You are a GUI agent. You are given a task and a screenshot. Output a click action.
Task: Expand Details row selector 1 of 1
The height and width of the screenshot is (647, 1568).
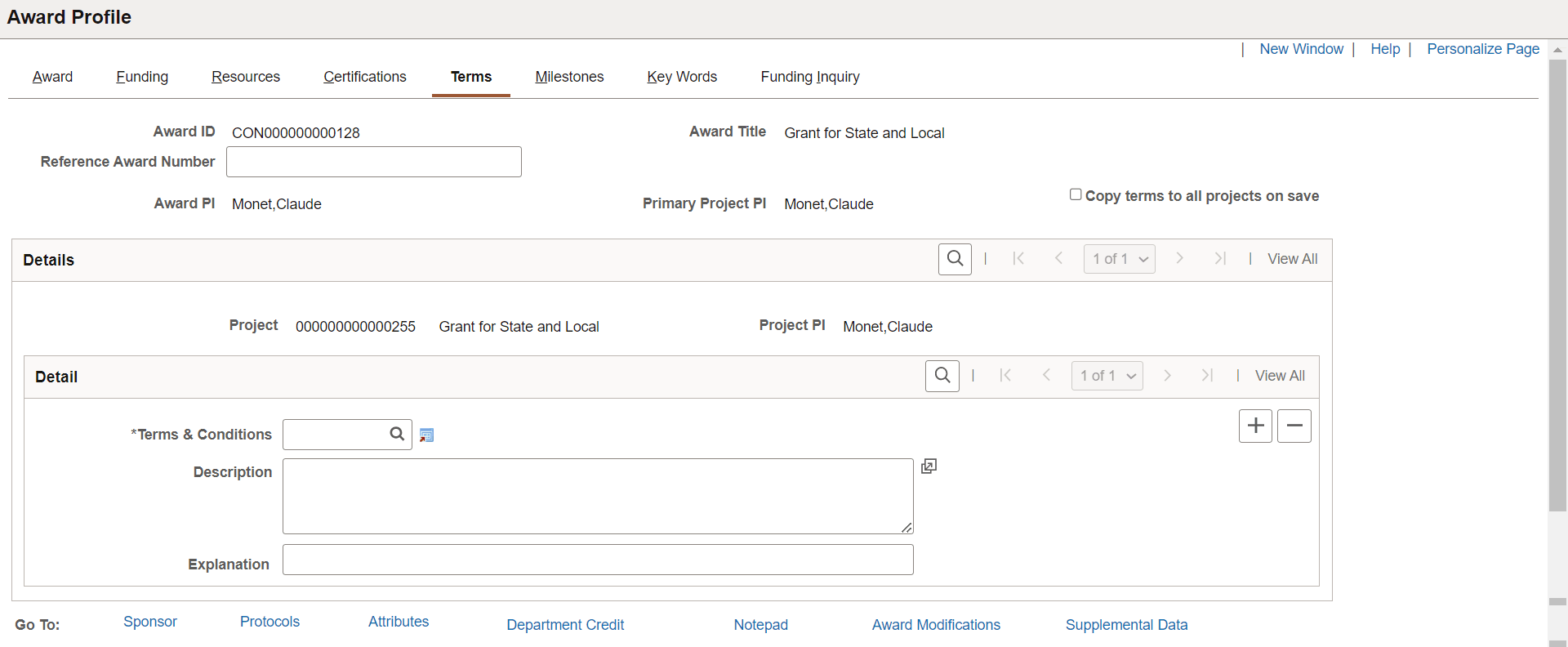(1120, 259)
